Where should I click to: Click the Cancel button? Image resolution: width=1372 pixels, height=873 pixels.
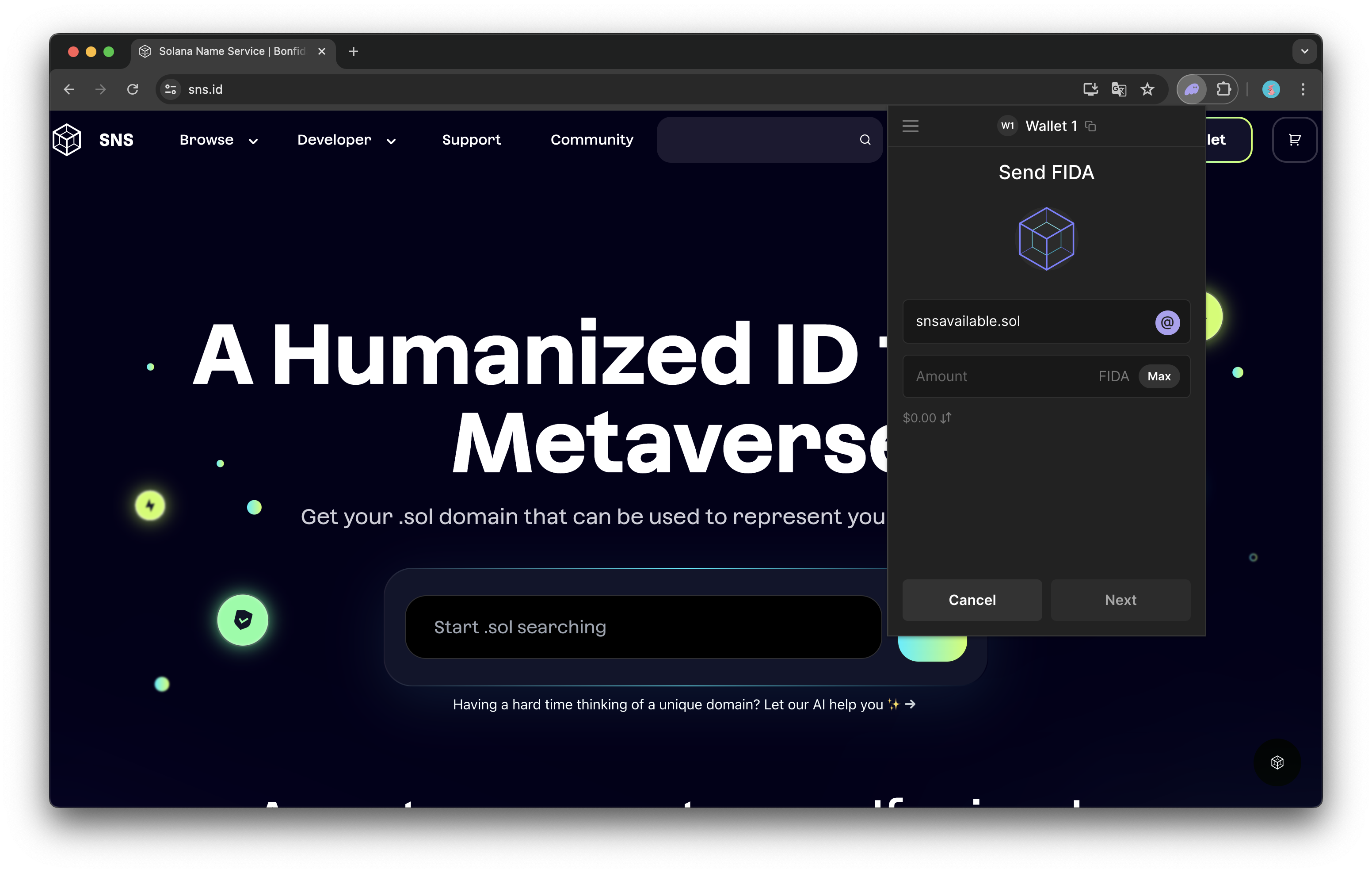pyautogui.click(x=972, y=600)
